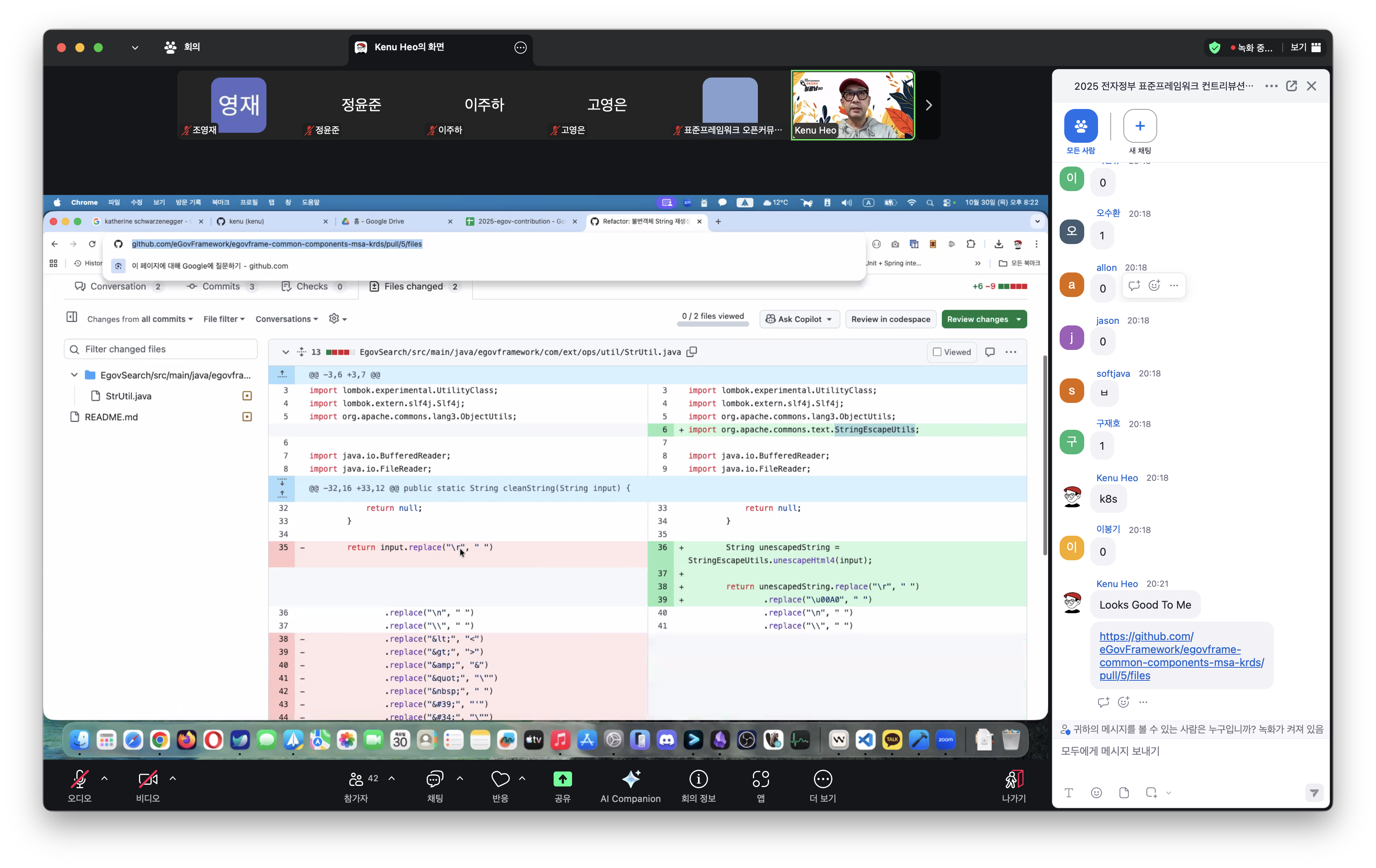Viewport: 1376px width, 868px height.
Task: Expand audio options arrow next to 오디오
Action: pos(104,778)
